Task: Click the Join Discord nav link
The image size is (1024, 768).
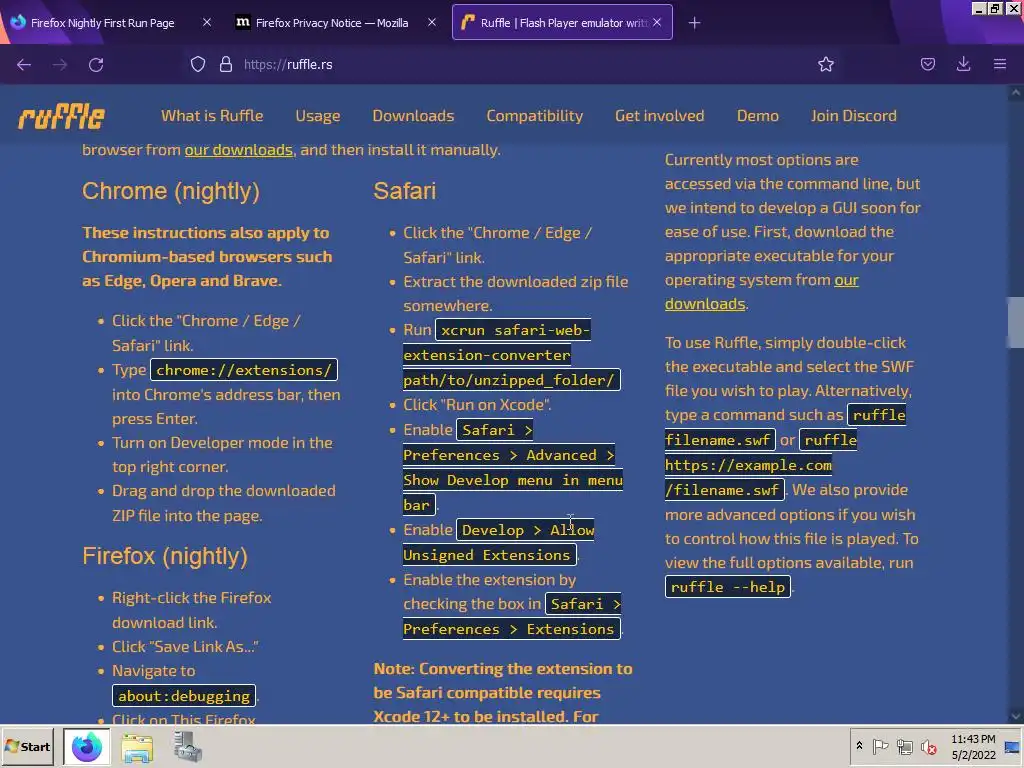Action: [854, 116]
